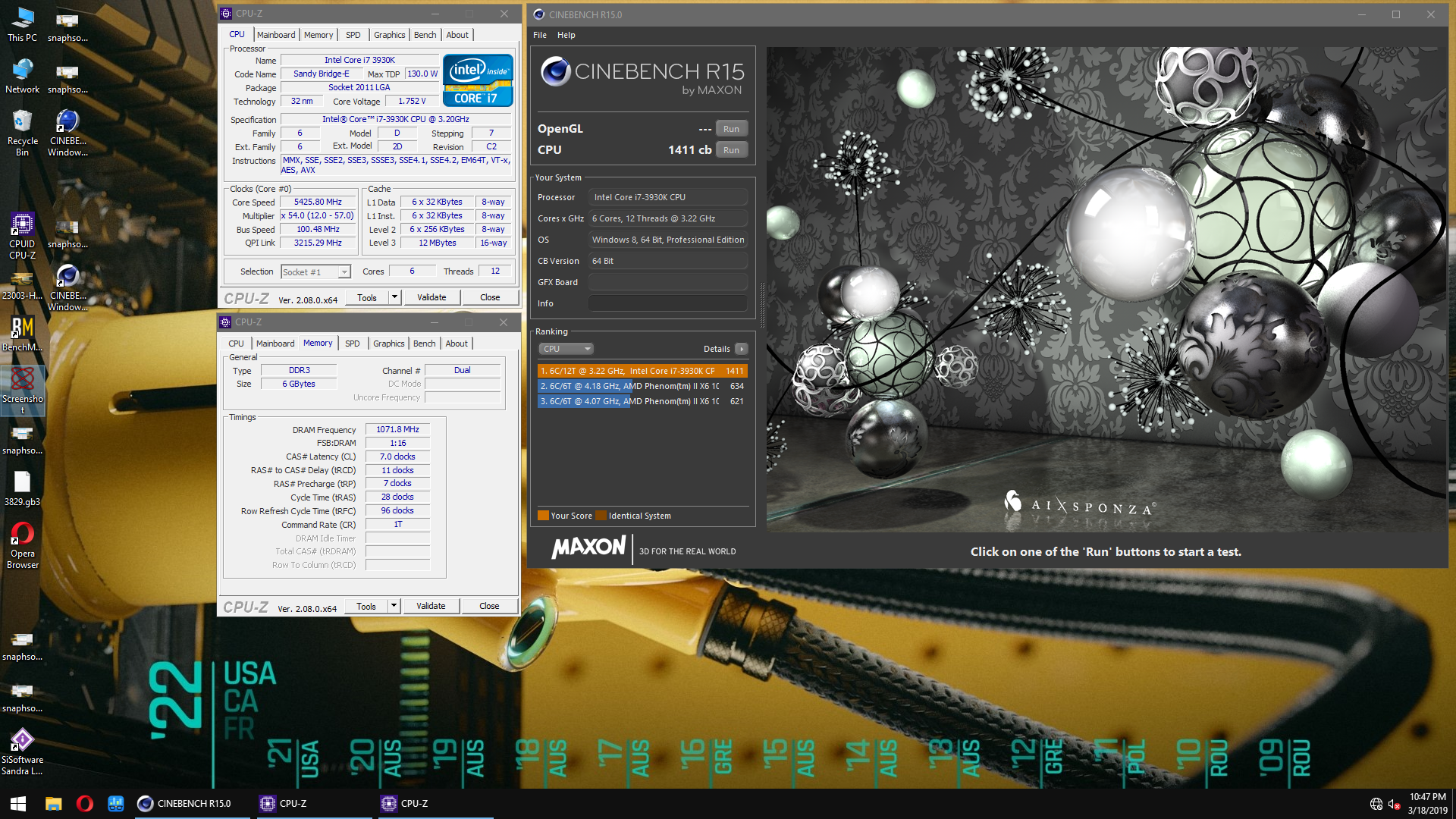This screenshot has height=819, width=1456.
Task: Click the Details label in Ranking
Action: [717, 349]
